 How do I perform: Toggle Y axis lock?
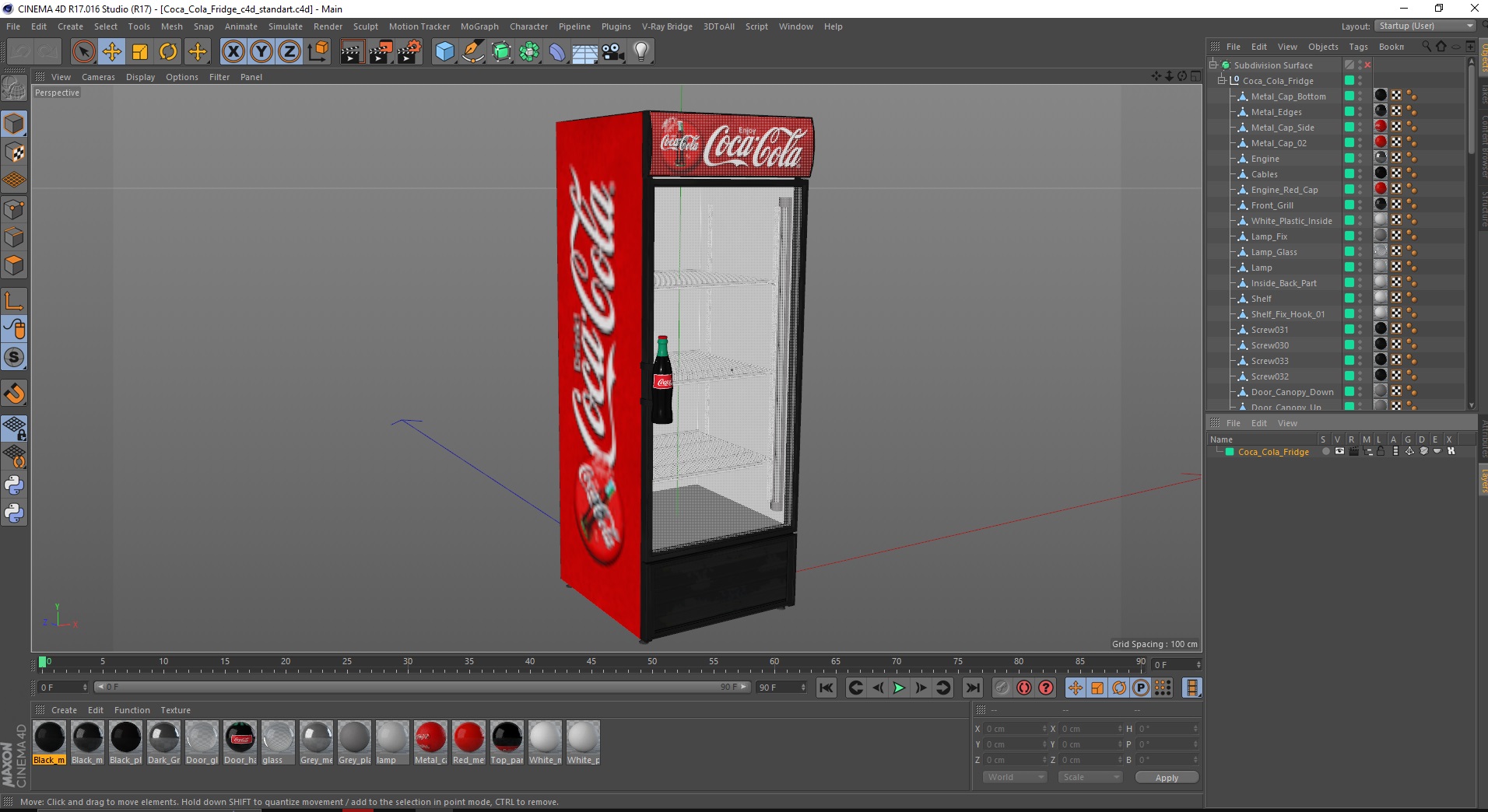pos(261,52)
